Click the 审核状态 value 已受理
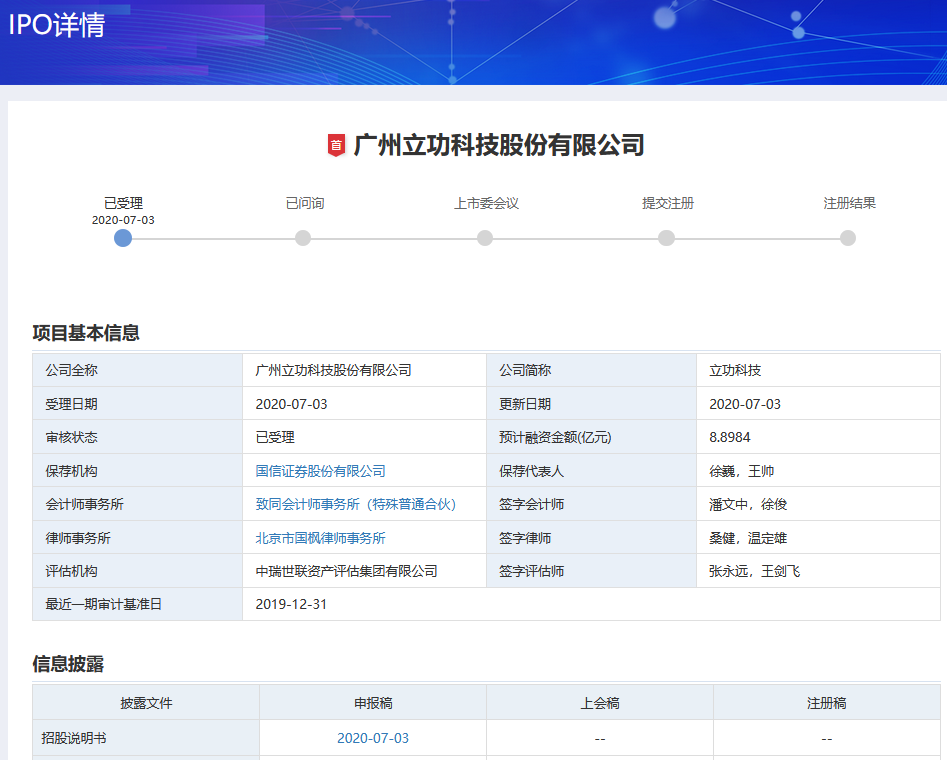The height and width of the screenshot is (760, 947). [275, 437]
